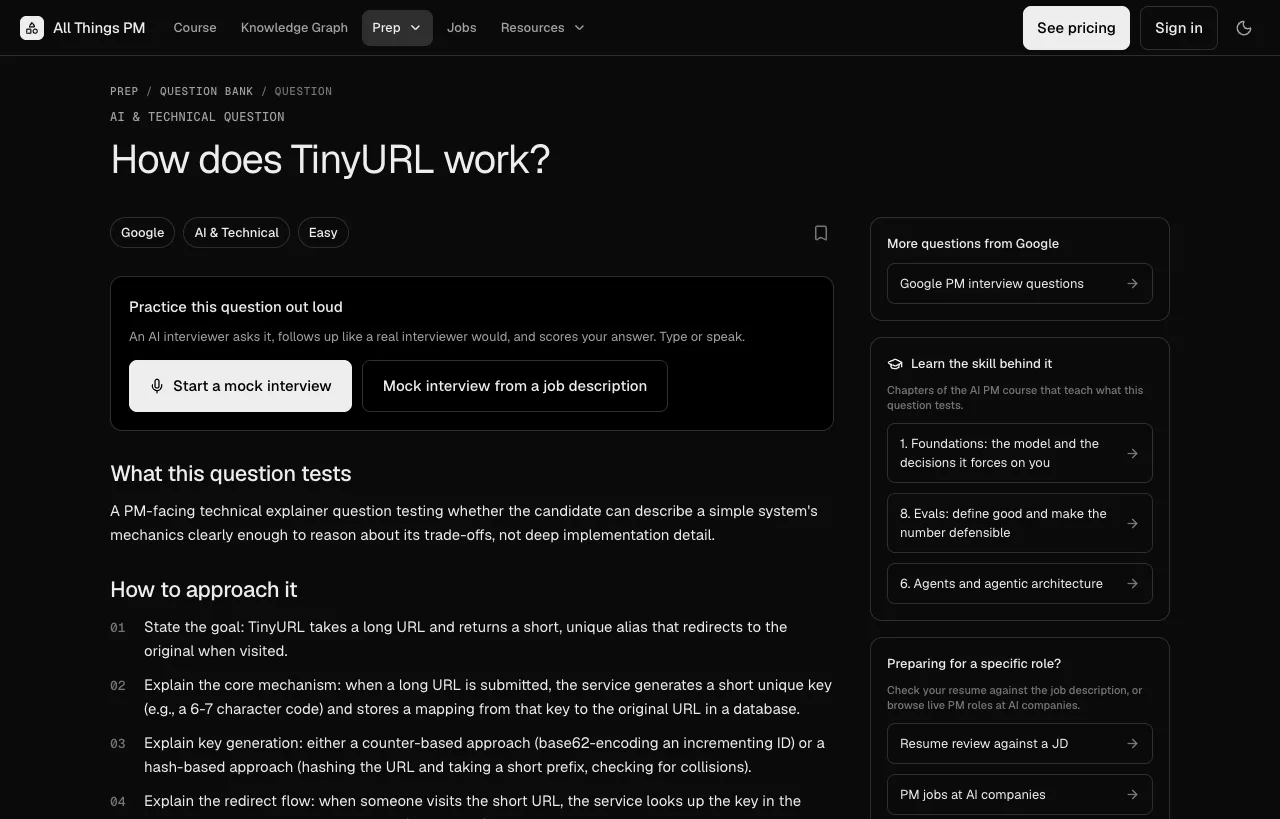This screenshot has width=1280, height=819.
Task: Open chapter 1 Foundations link
Action: 1020,453
